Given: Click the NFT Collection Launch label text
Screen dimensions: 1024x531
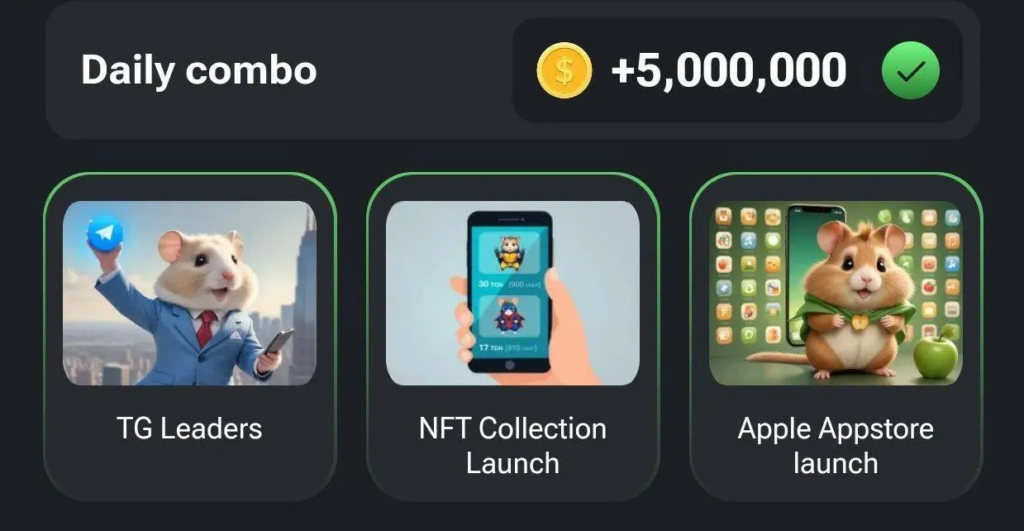Looking at the screenshot, I should (513, 446).
